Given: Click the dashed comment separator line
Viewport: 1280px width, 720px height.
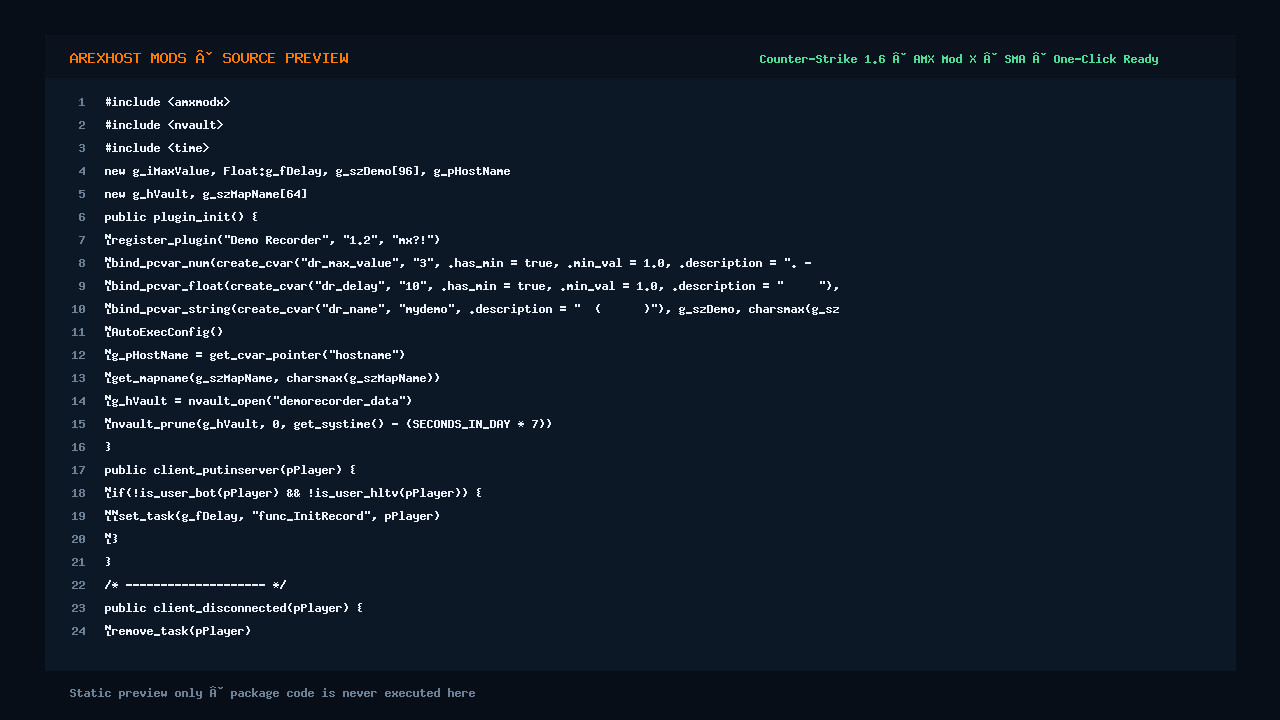Looking at the screenshot, I should point(195,585).
